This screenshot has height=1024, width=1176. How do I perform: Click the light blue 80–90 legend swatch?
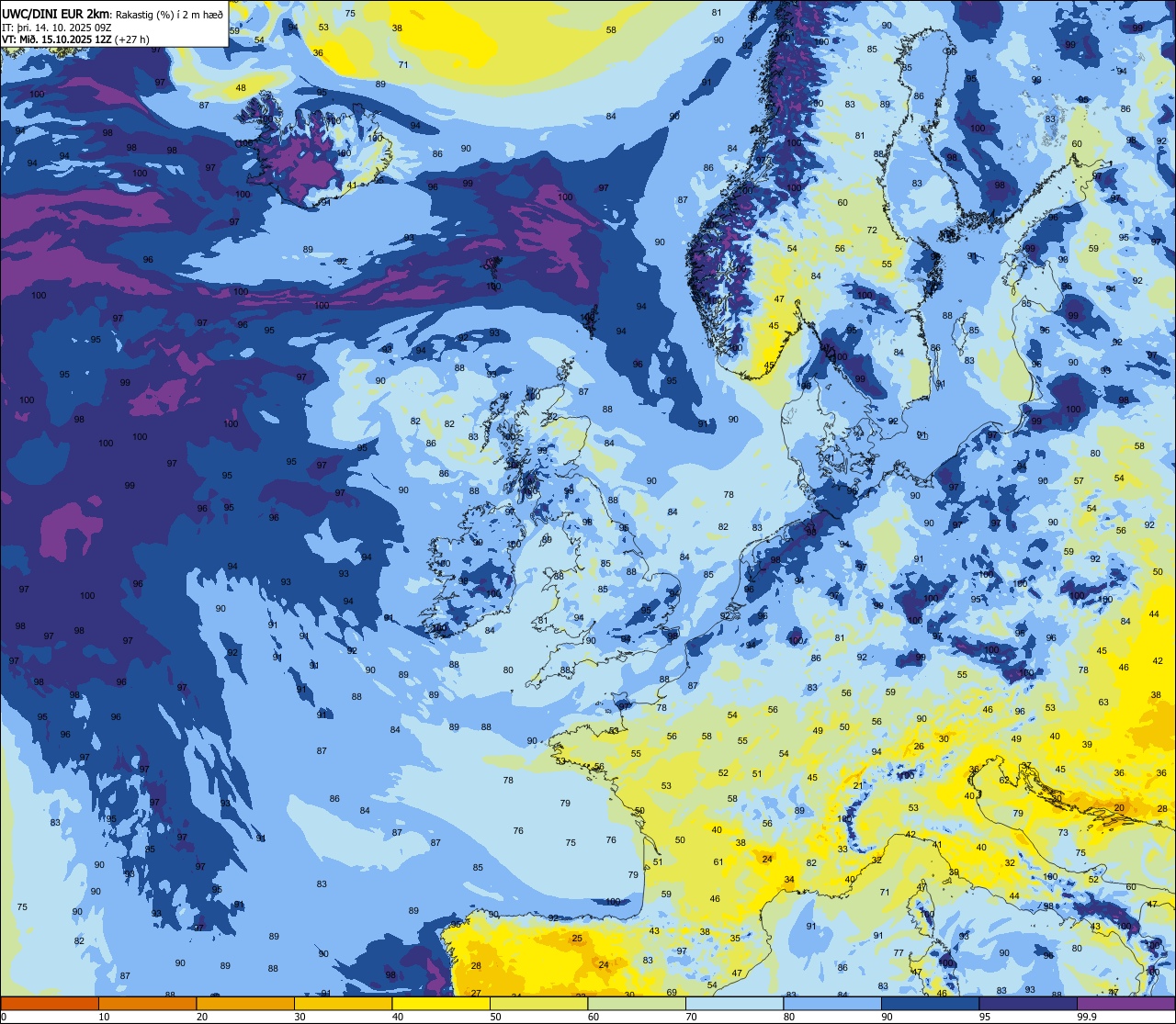click(x=832, y=1004)
